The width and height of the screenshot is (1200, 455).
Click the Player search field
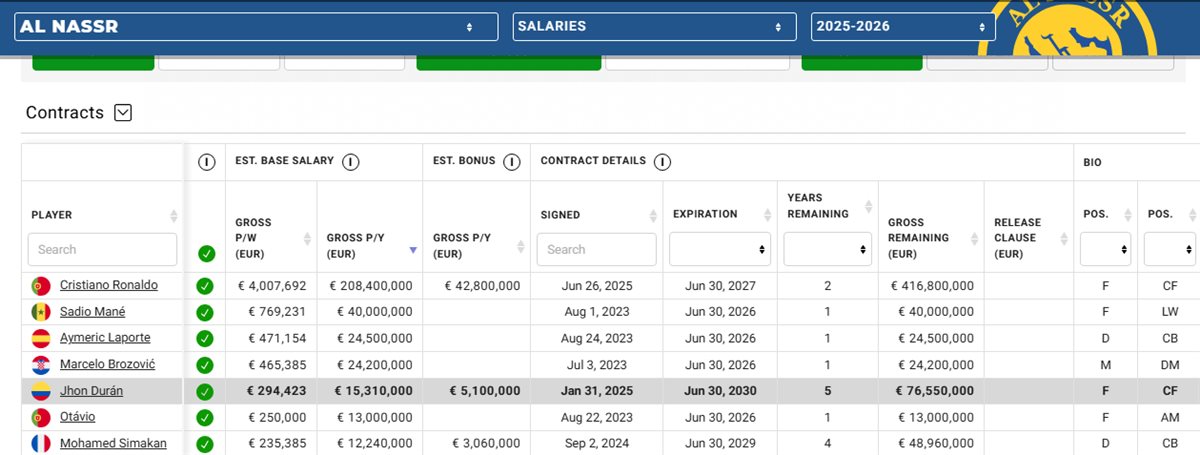(x=102, y=249)
